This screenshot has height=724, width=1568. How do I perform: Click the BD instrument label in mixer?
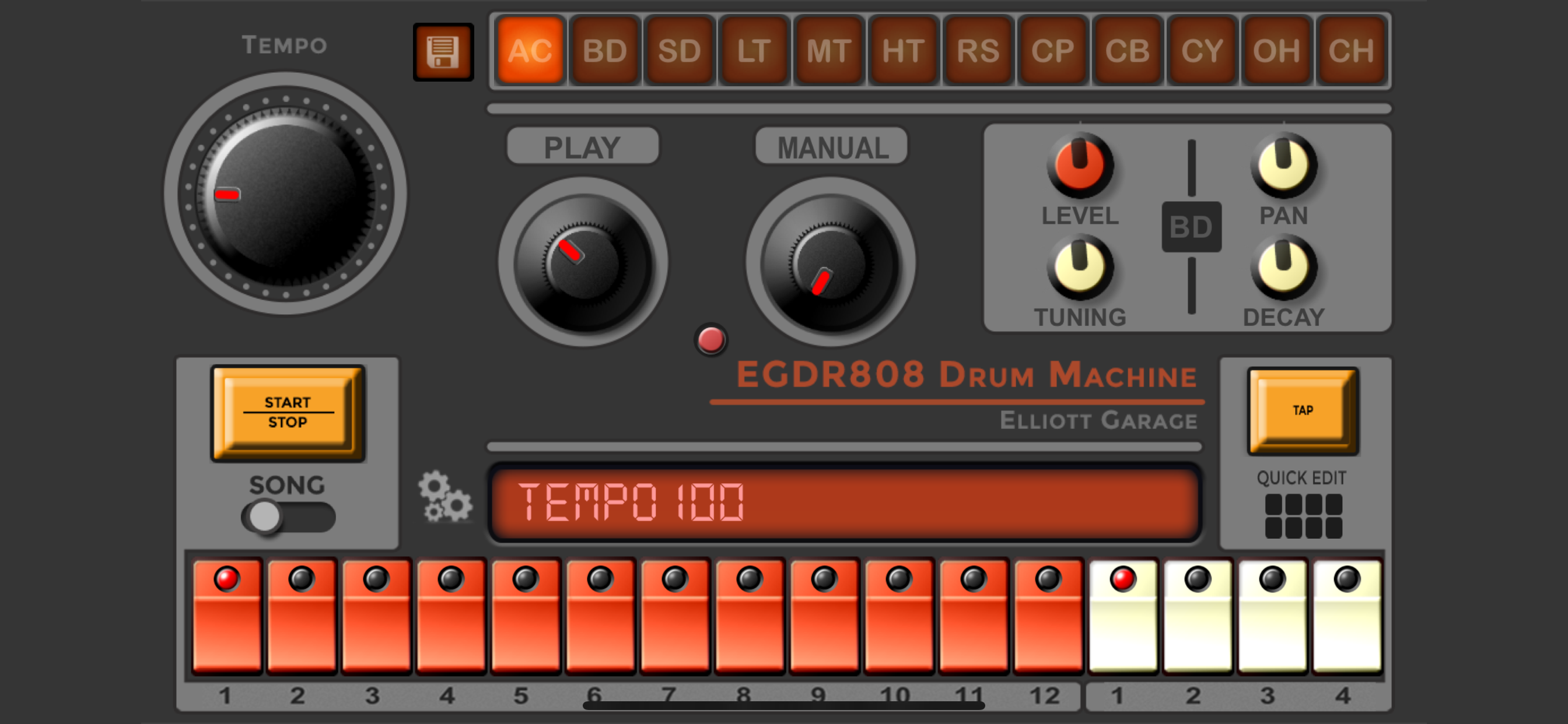1191,227
